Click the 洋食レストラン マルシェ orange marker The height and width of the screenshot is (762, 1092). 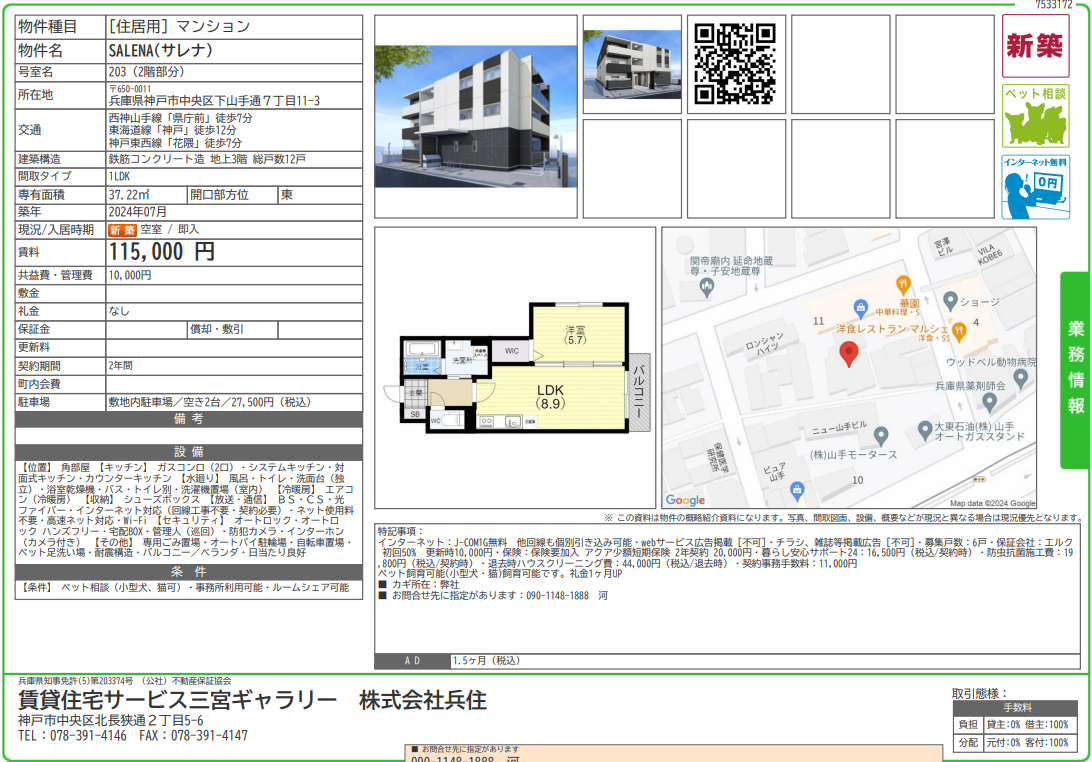pyautogui.click(x=959, y=332)
